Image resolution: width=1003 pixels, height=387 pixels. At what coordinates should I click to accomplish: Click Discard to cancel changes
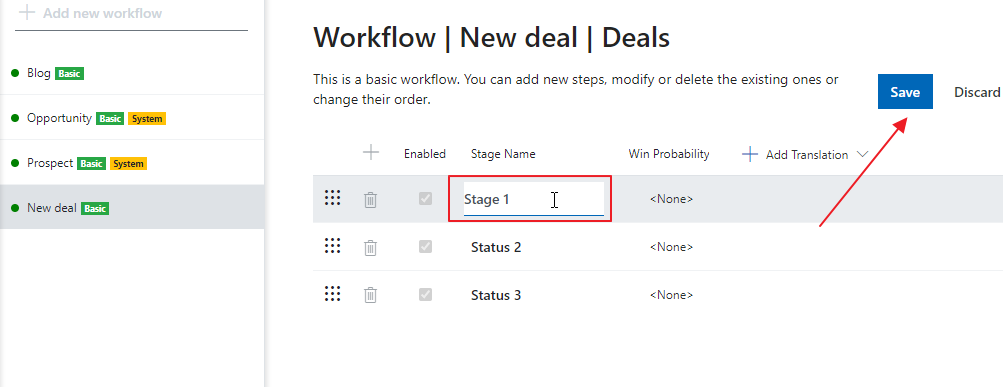(x=977, y=92)
